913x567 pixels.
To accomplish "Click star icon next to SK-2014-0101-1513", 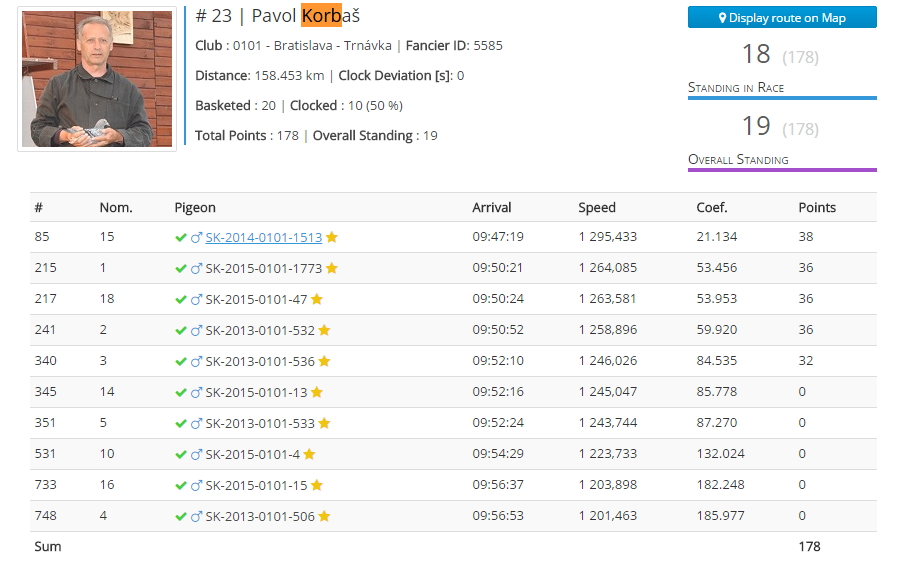I will click(332, 238).
